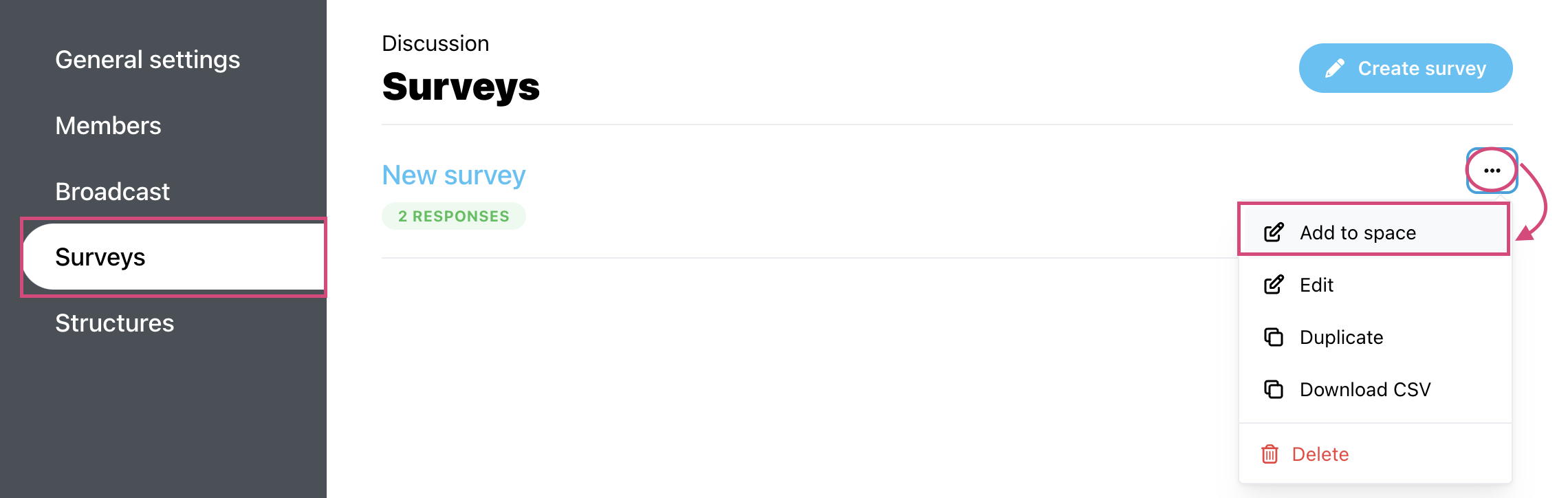The height and width of the screenshot is (498, 1568).
Task: Click the Add to space icon
Action: [x=1274, y=232]
